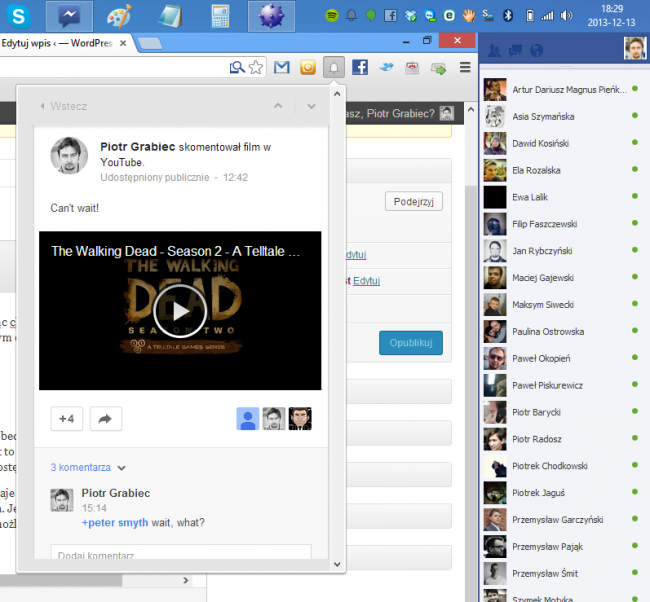This screenshot has height=602, width=650.
Task: Click the Opublikuj publish button
Action: [411, 343]
